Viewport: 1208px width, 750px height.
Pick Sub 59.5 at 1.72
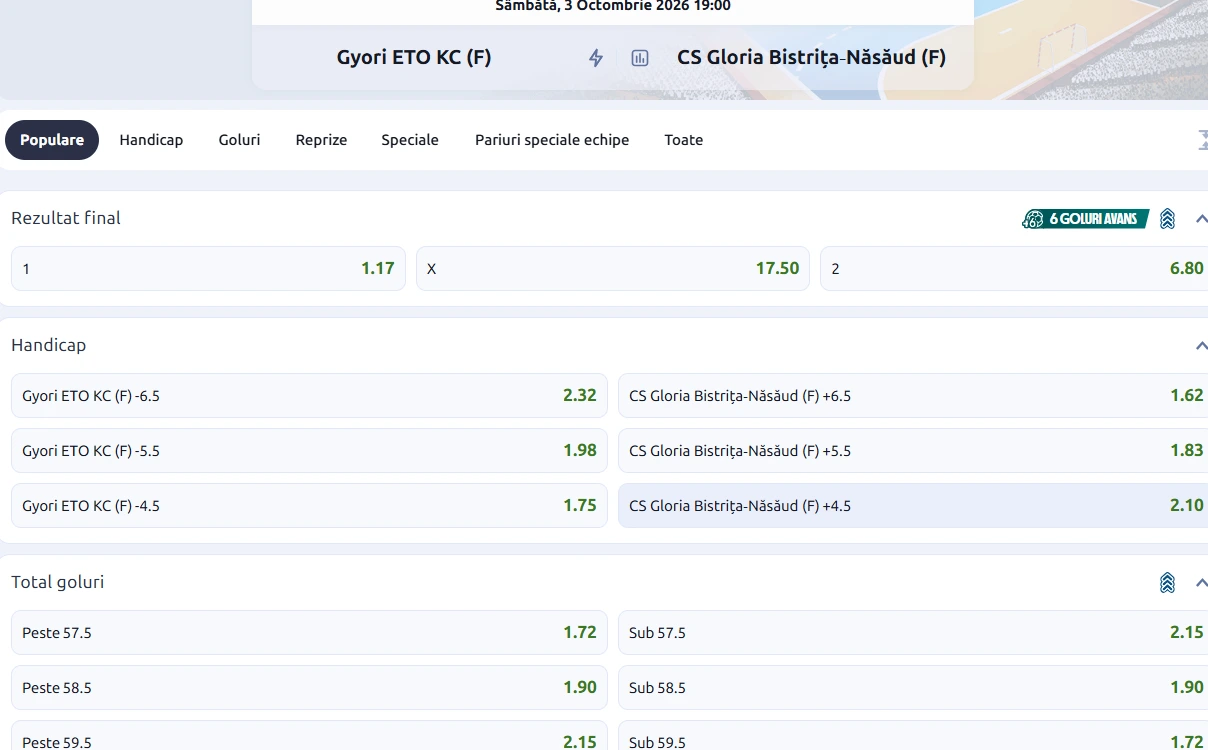913,736
